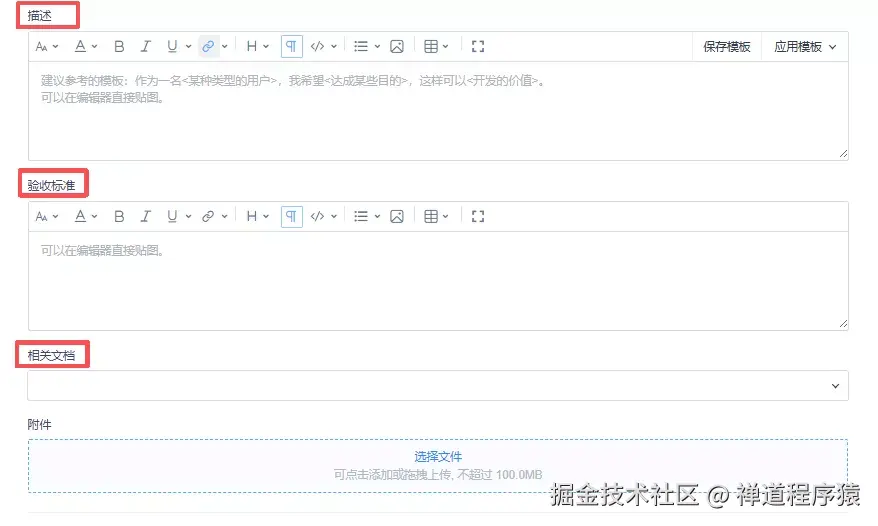This screenshot has height=526, width=878.
Task: Click into 描述 editor text area
Action: pos(438,111)
